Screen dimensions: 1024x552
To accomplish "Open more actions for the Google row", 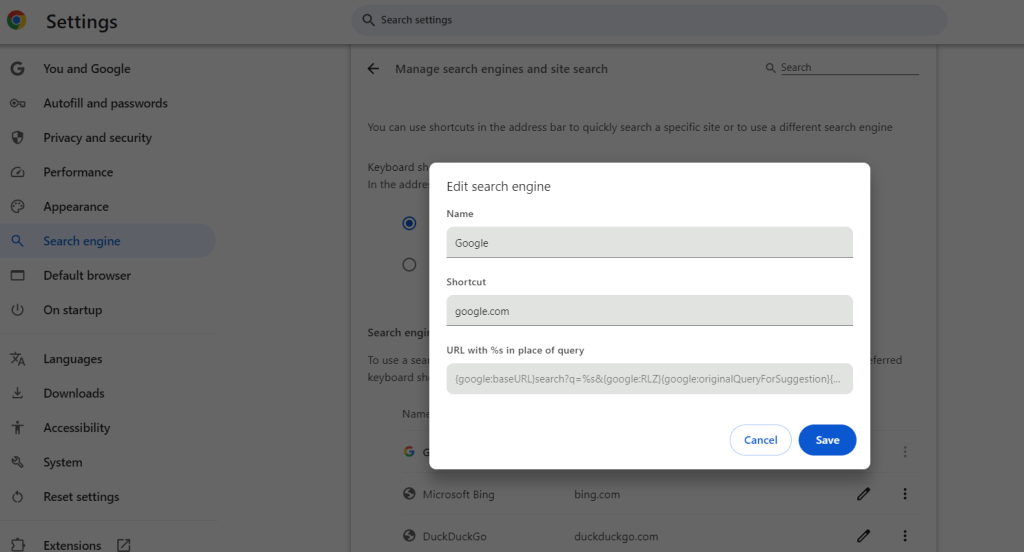I will coord(904,451).
